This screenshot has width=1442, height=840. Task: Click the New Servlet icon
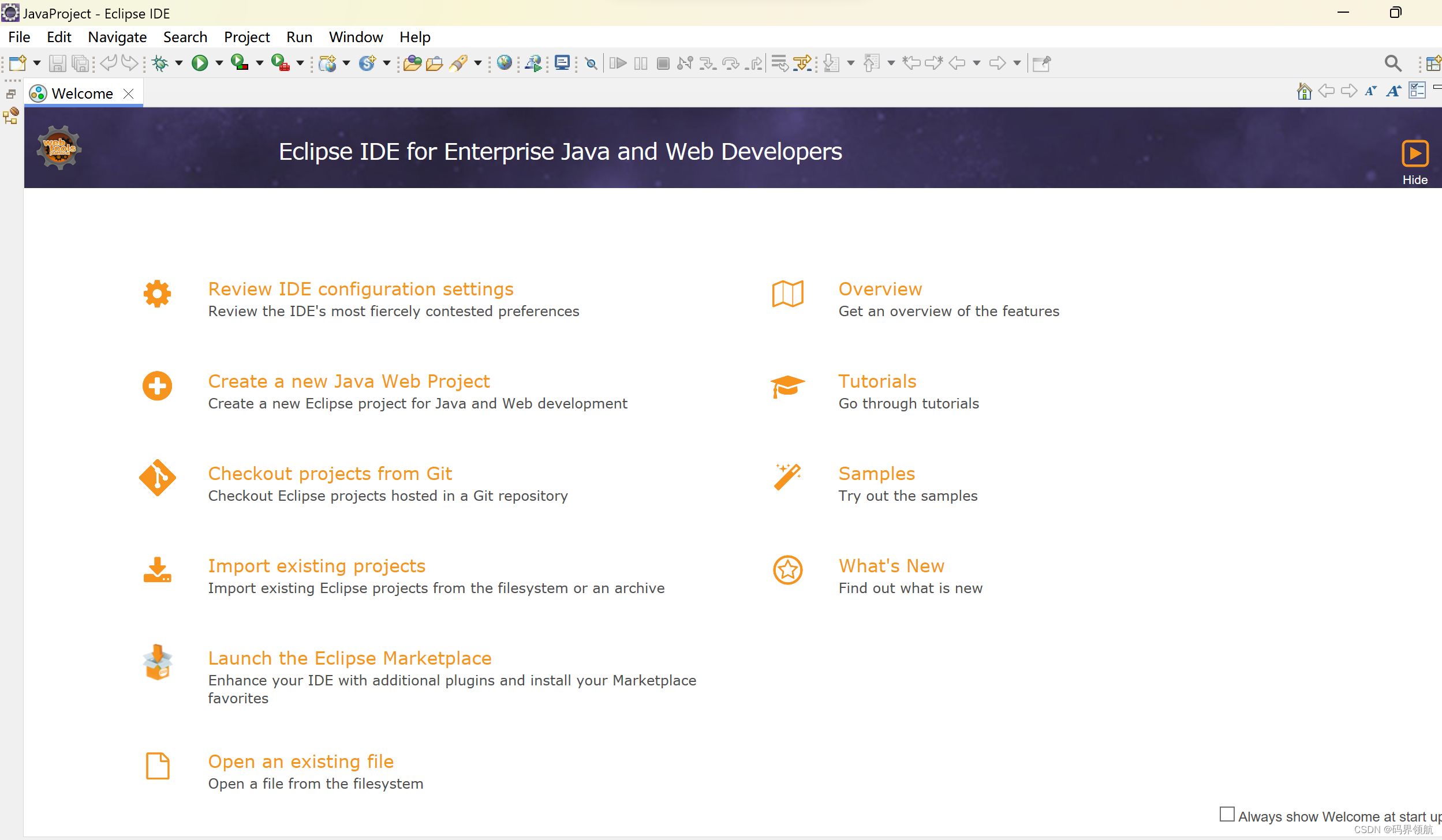[x=367, y=63]
